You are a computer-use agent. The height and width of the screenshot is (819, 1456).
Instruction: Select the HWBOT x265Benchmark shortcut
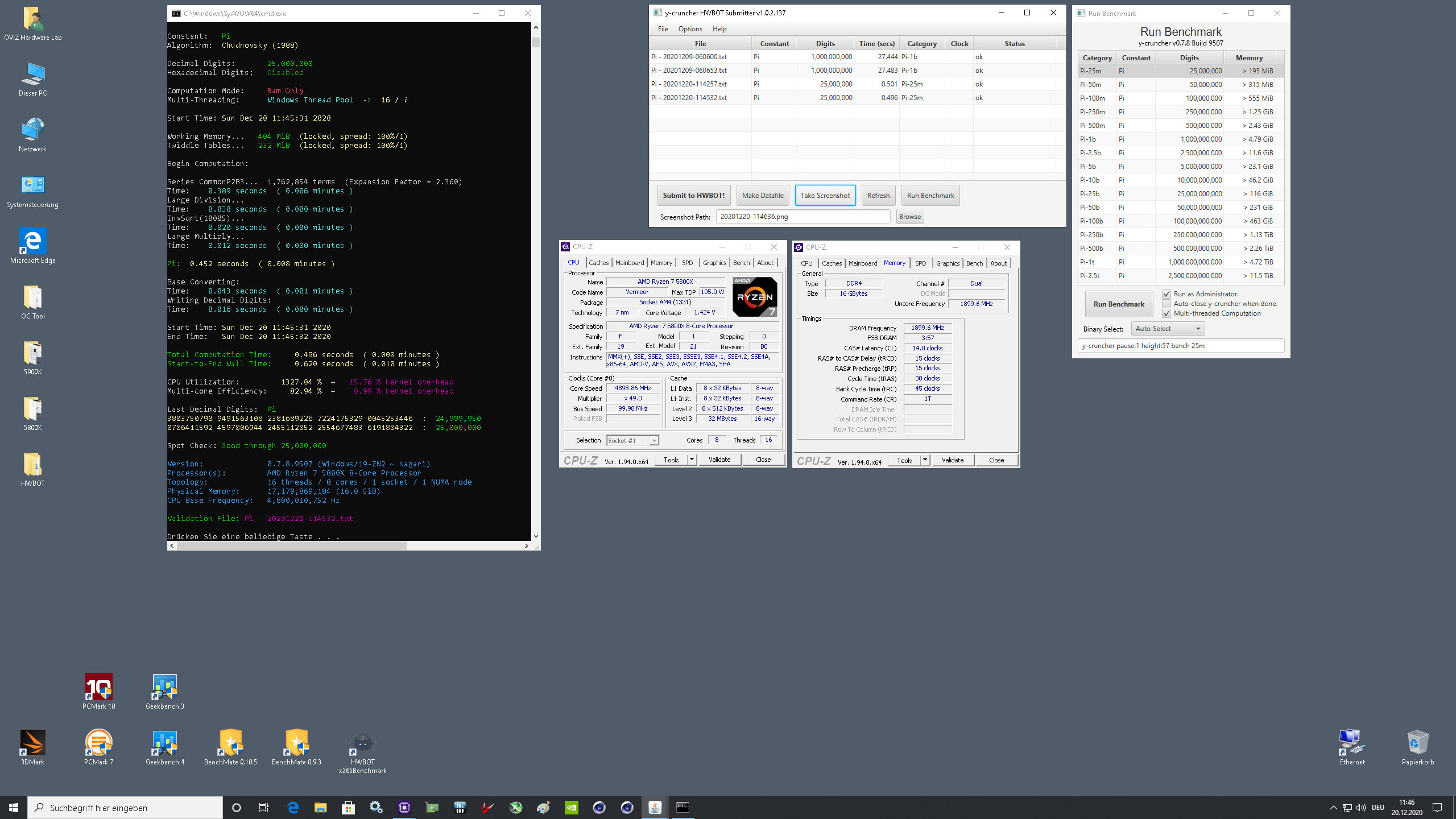(x=363, y=752)
